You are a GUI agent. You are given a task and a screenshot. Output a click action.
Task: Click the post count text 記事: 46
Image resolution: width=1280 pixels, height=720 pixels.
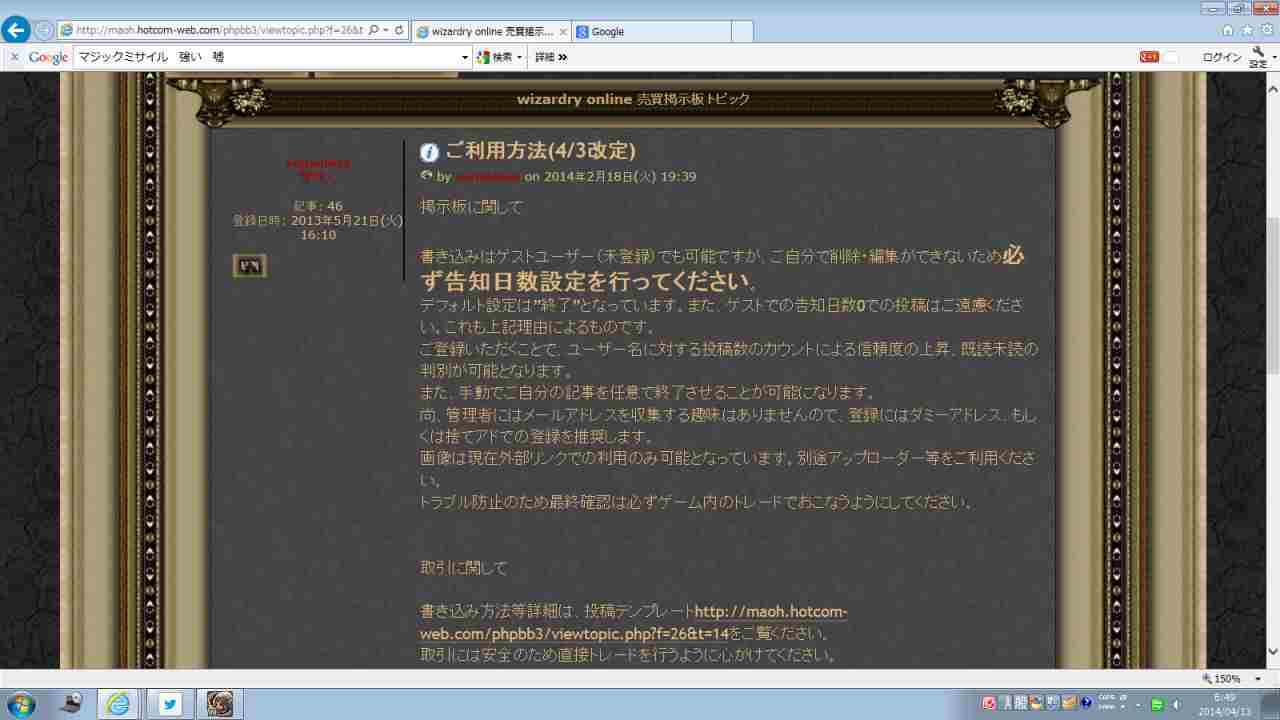[x=318, y=206]
